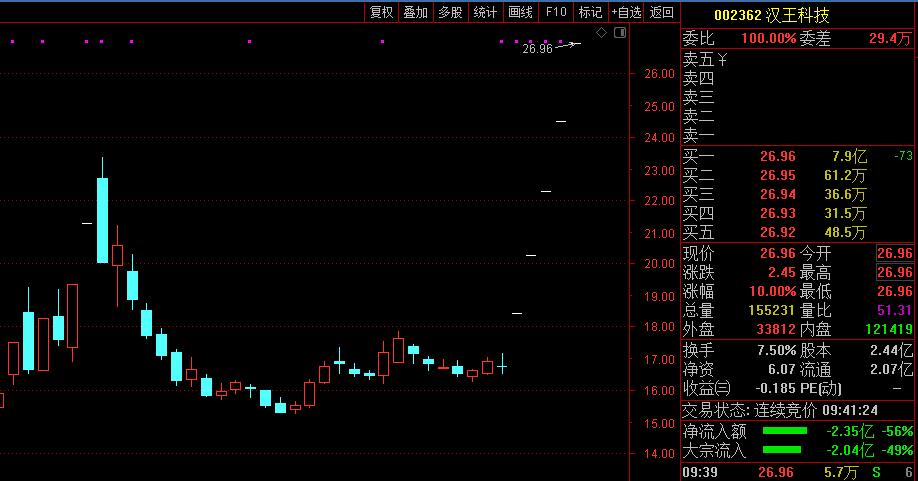Click the 股本 value 2.44亿
The width and height of the screenshot is (918, 481).
891,351
